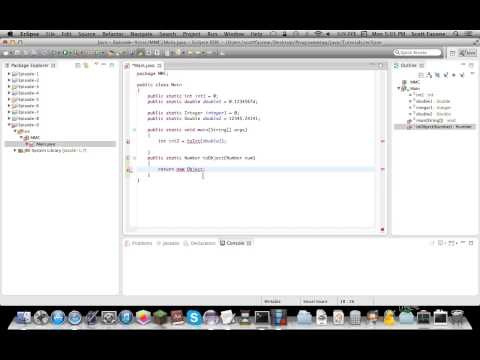Collapse the Main class in Outline
The image size is (480, 360).
[x=398, y=88]
